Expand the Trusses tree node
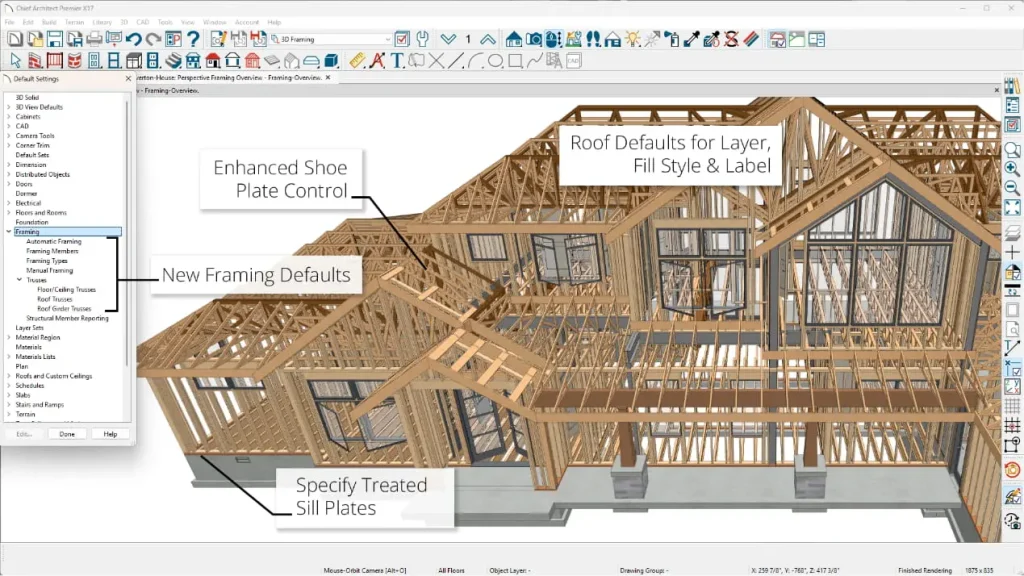 coord(19,278)
